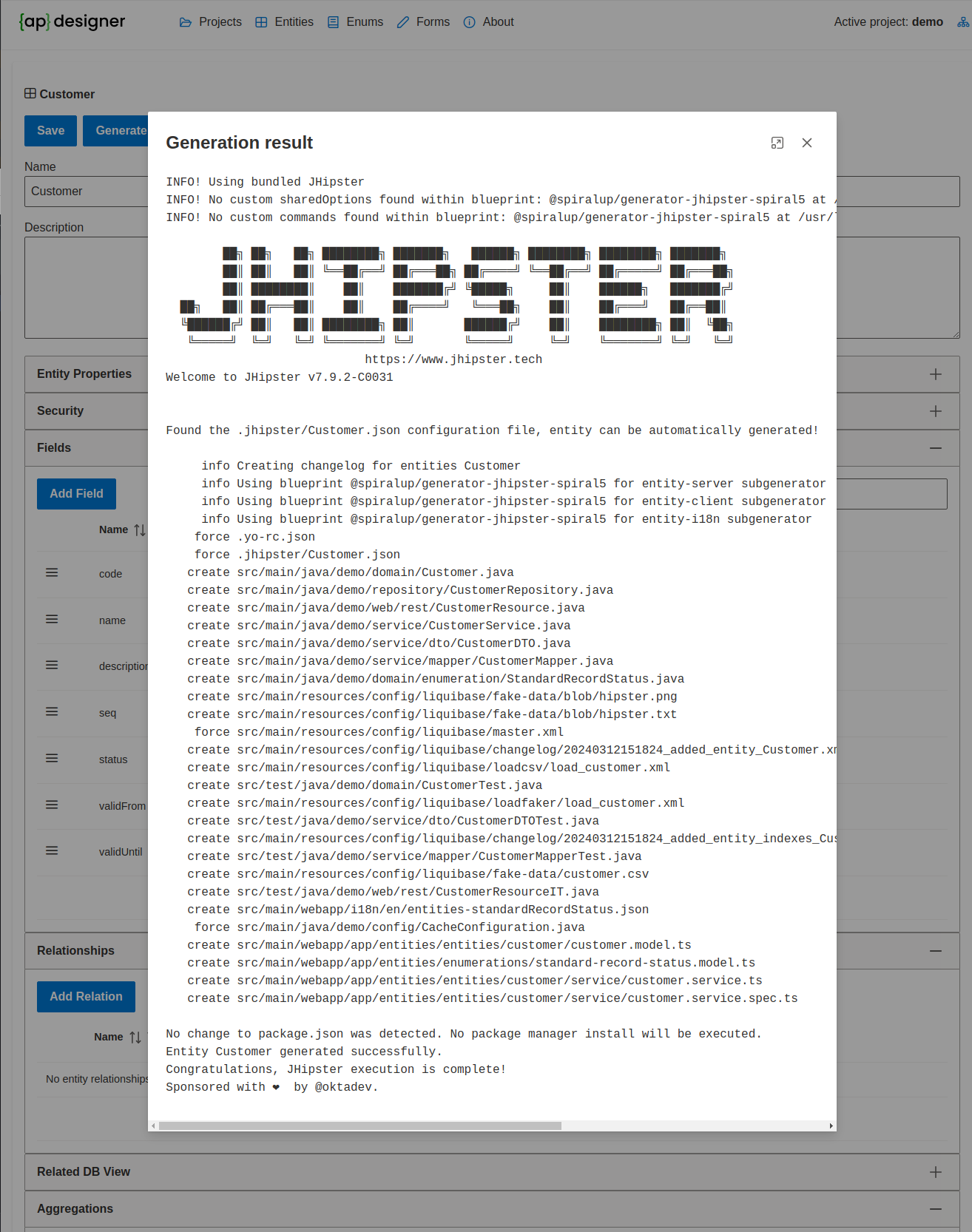Click 'Active project: demo' label
Image resolution: width=972 pixels, height=1232 pixels.
[888, 22]
